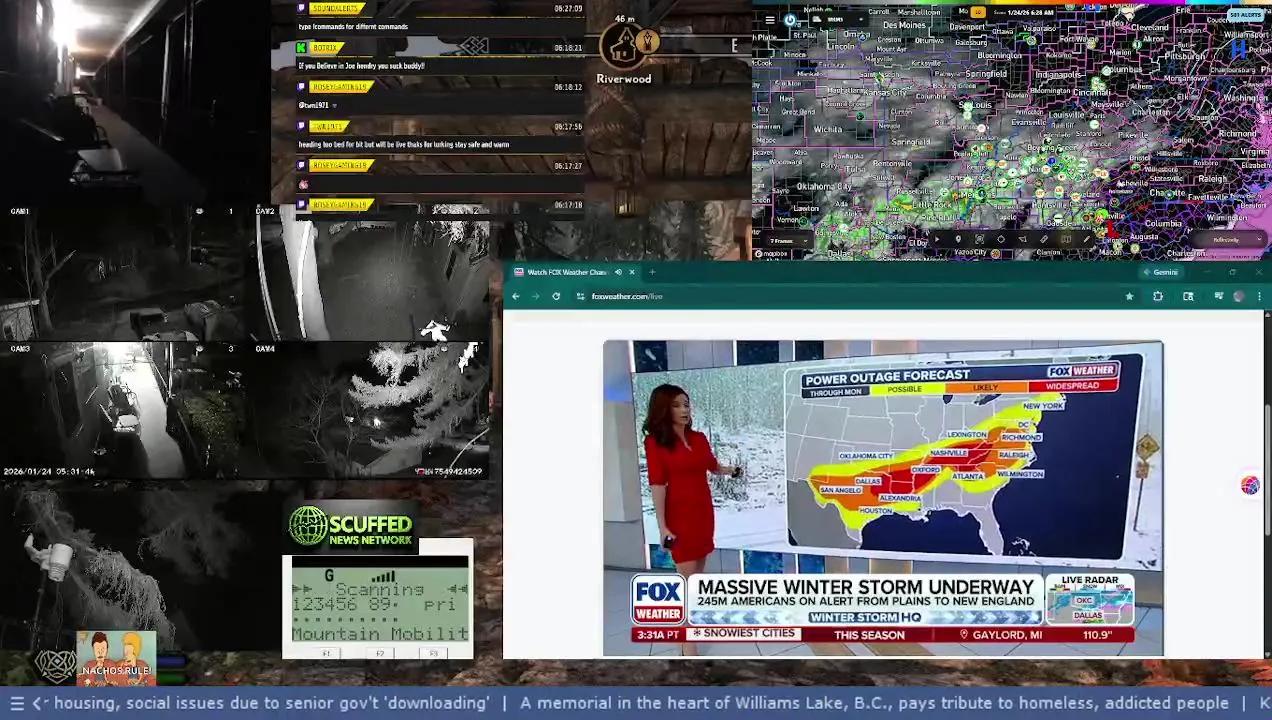Open the Chrome three-dot menu
This screenshot has width=1272, height=720.
point(1259,296)
